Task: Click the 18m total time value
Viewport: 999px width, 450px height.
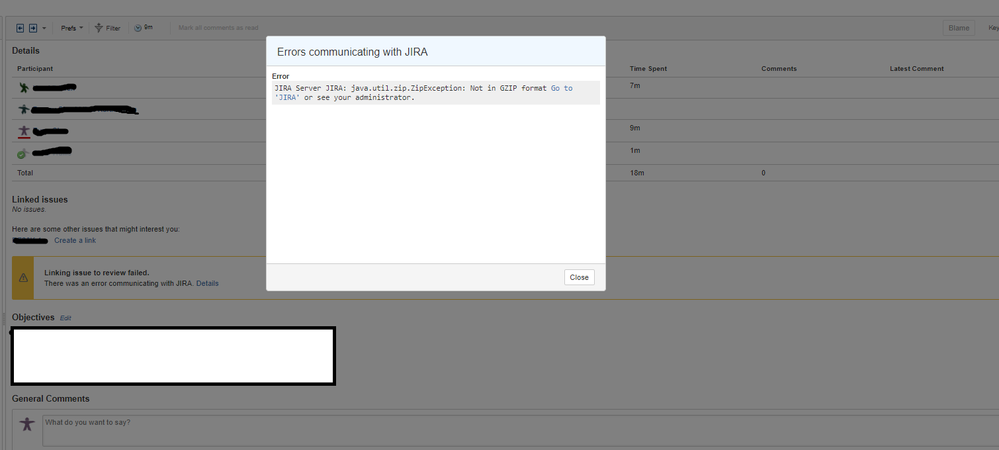Action: [x=636, y=173]
